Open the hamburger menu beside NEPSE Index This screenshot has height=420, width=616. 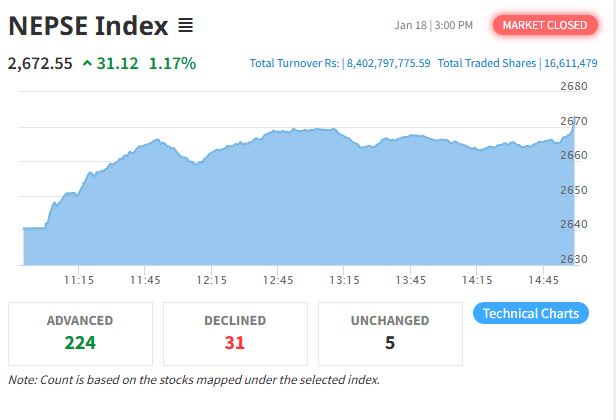pos(186,24)
